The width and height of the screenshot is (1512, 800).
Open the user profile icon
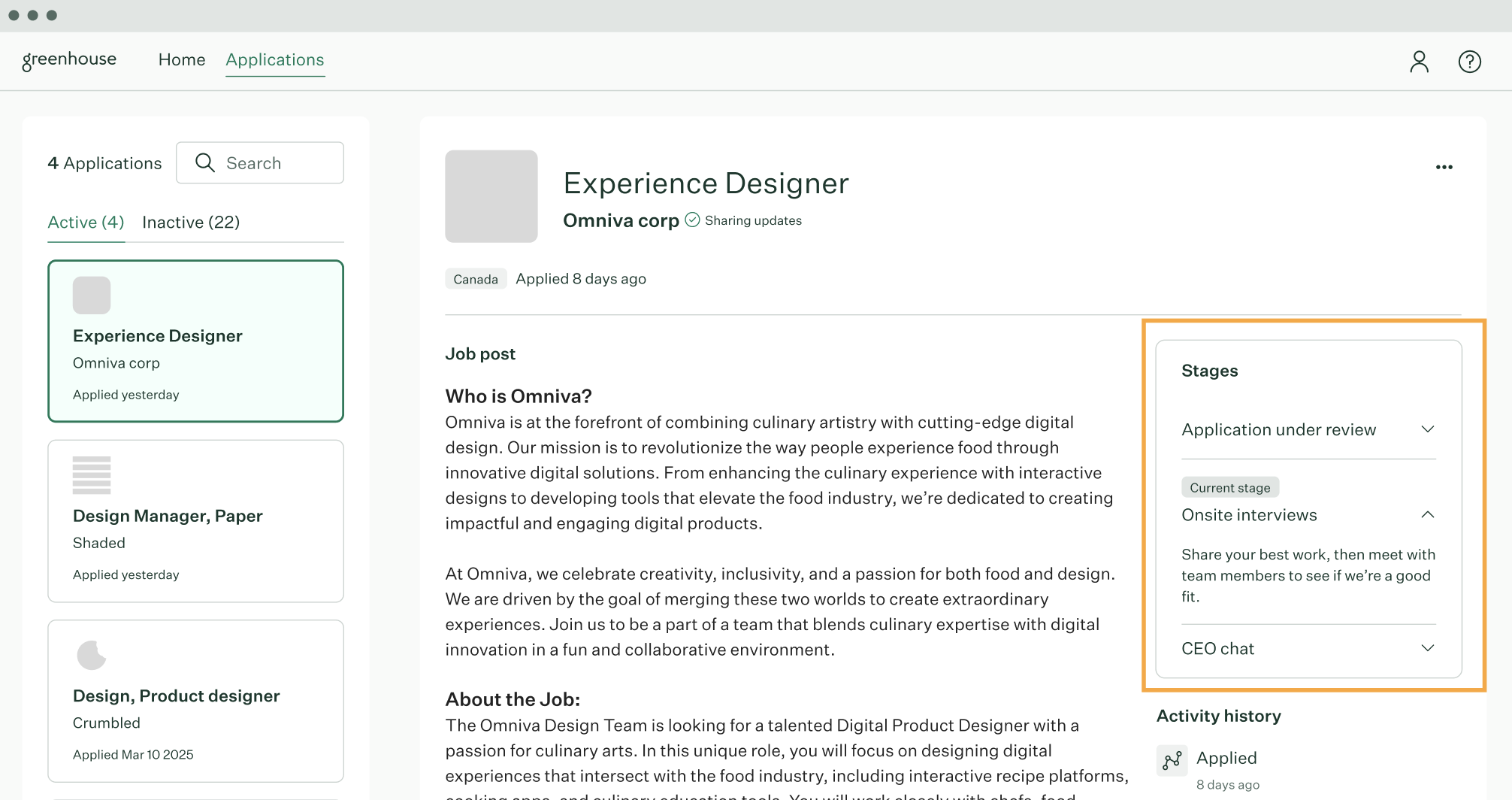(1418, 61)
